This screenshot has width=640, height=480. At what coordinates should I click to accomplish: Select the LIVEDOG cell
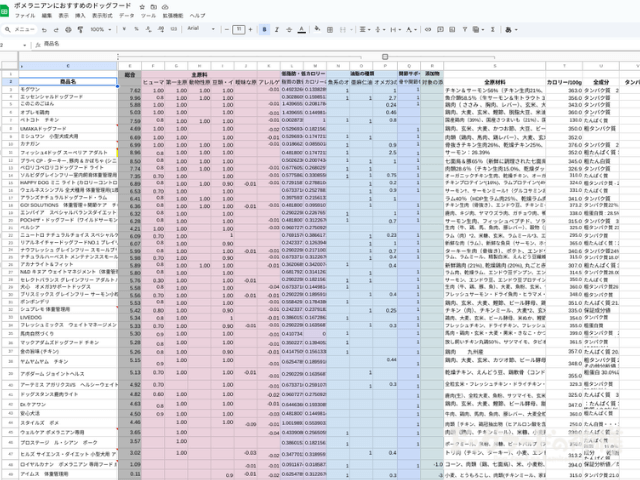point(68,318)
